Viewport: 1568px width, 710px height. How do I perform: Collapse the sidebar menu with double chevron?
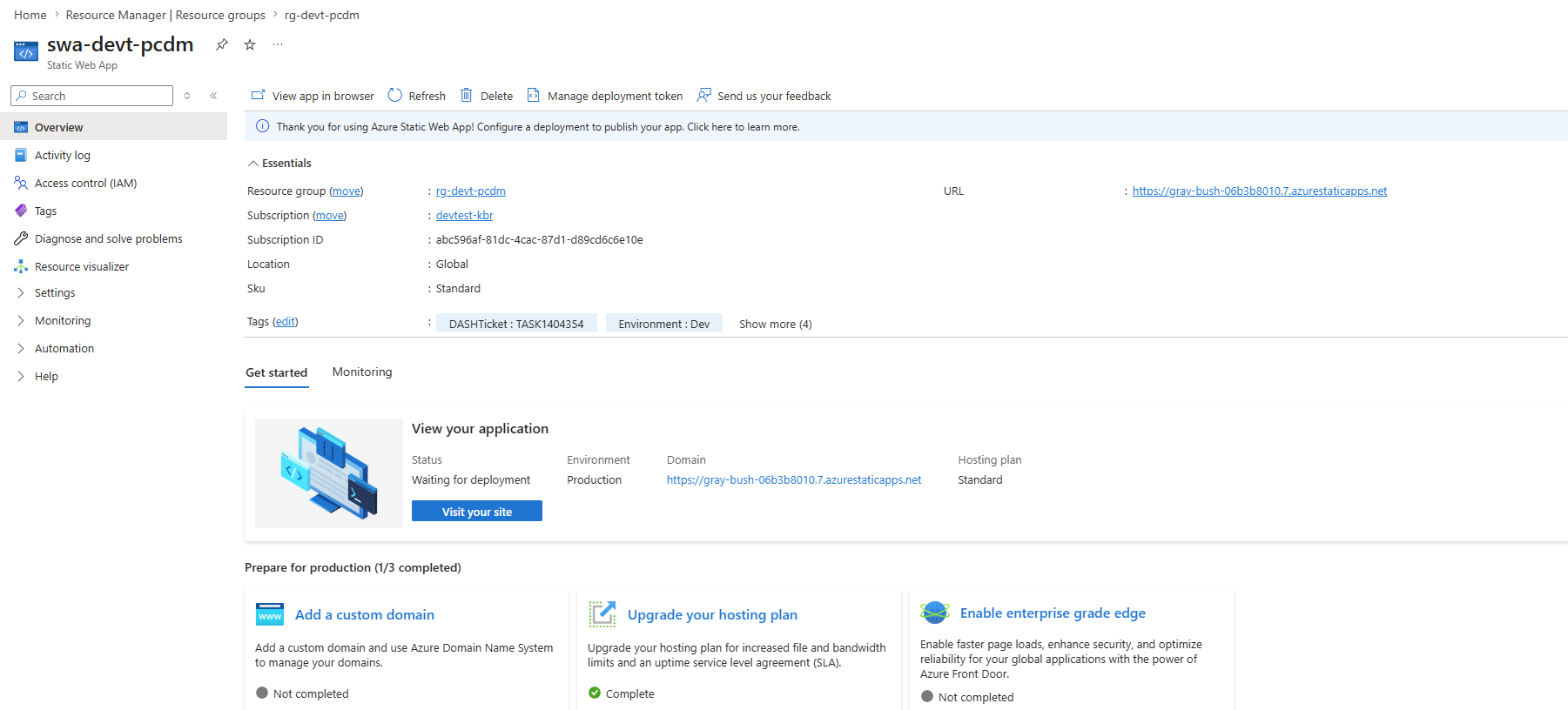213,96
